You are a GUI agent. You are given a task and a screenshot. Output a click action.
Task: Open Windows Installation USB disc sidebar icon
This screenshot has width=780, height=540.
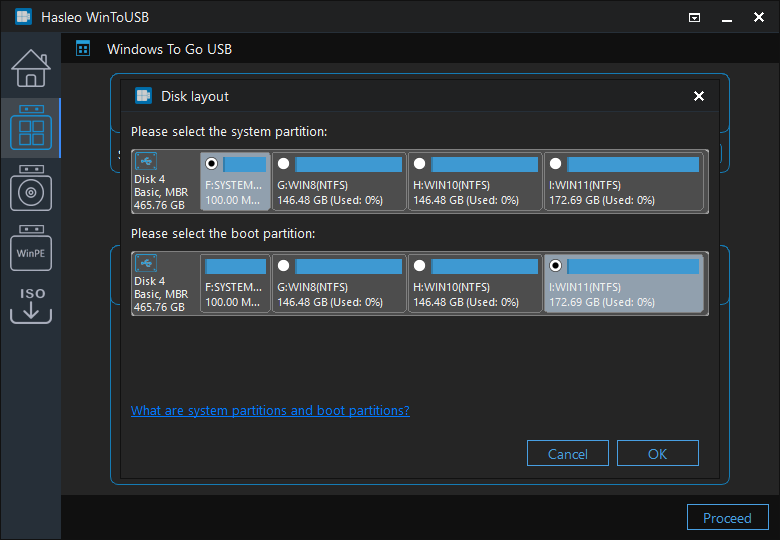31,188
